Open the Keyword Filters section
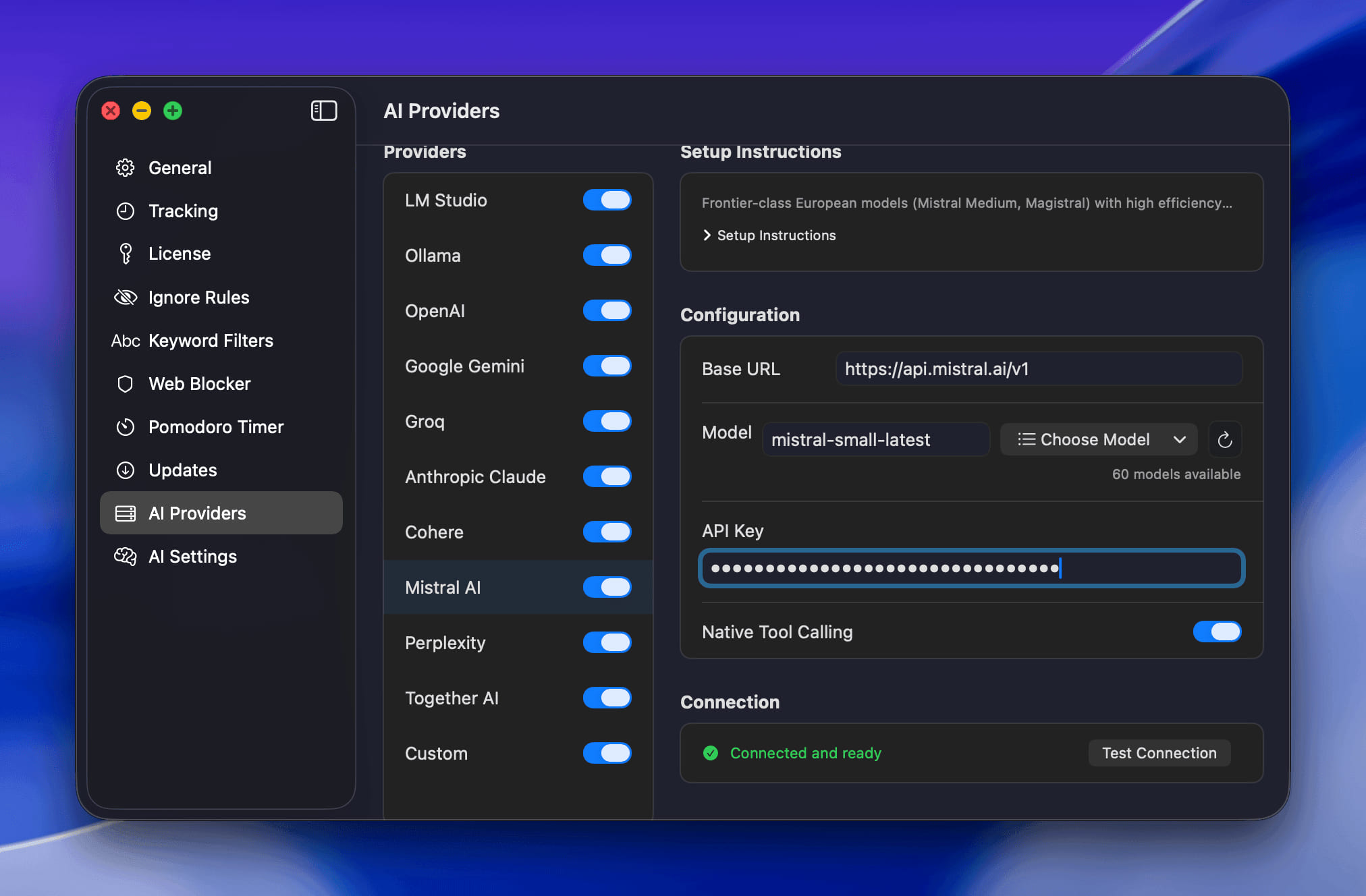Screen dimensions: 1366x896 (211, 341)
